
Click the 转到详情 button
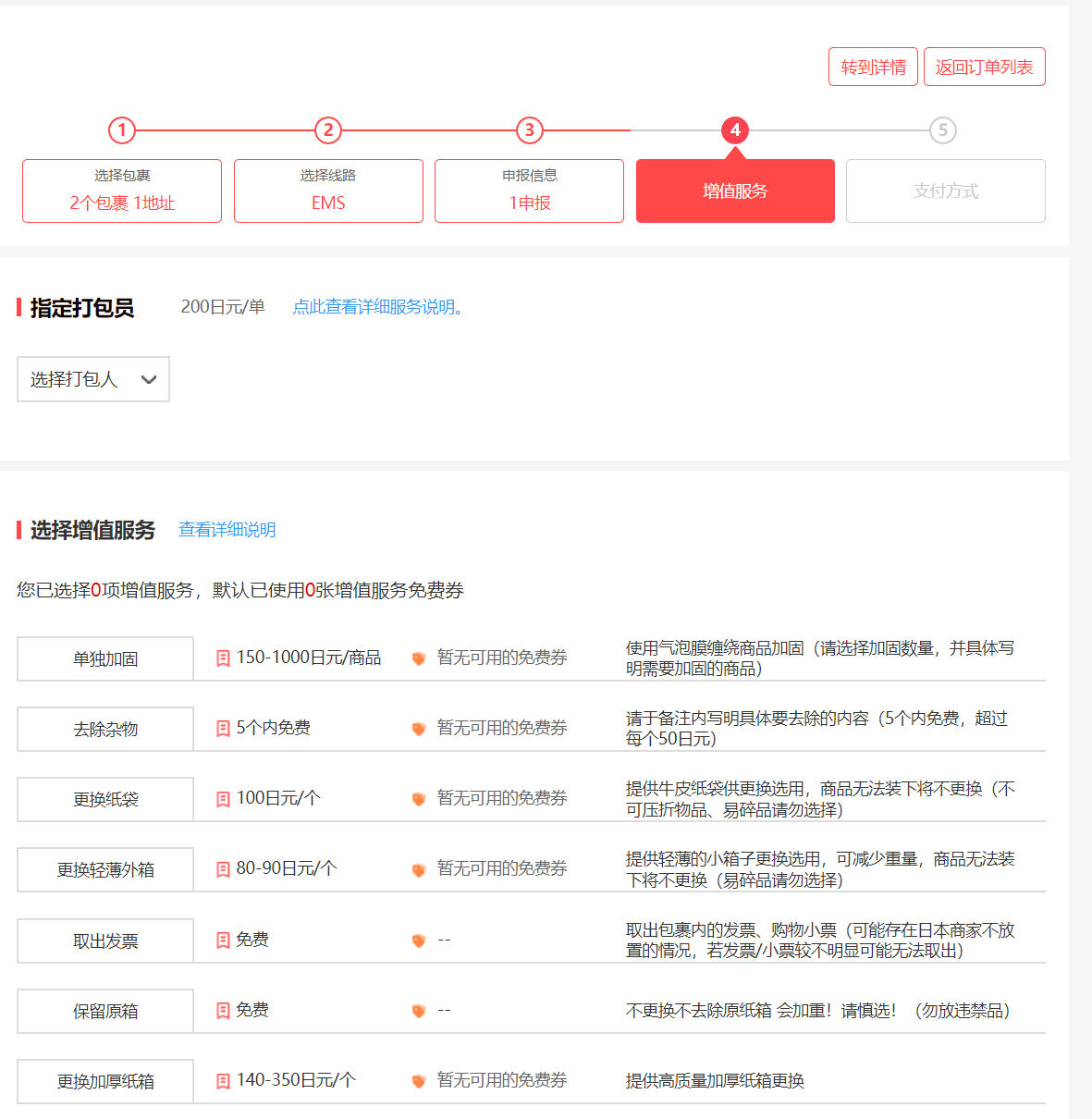click(x=873, y=67)
